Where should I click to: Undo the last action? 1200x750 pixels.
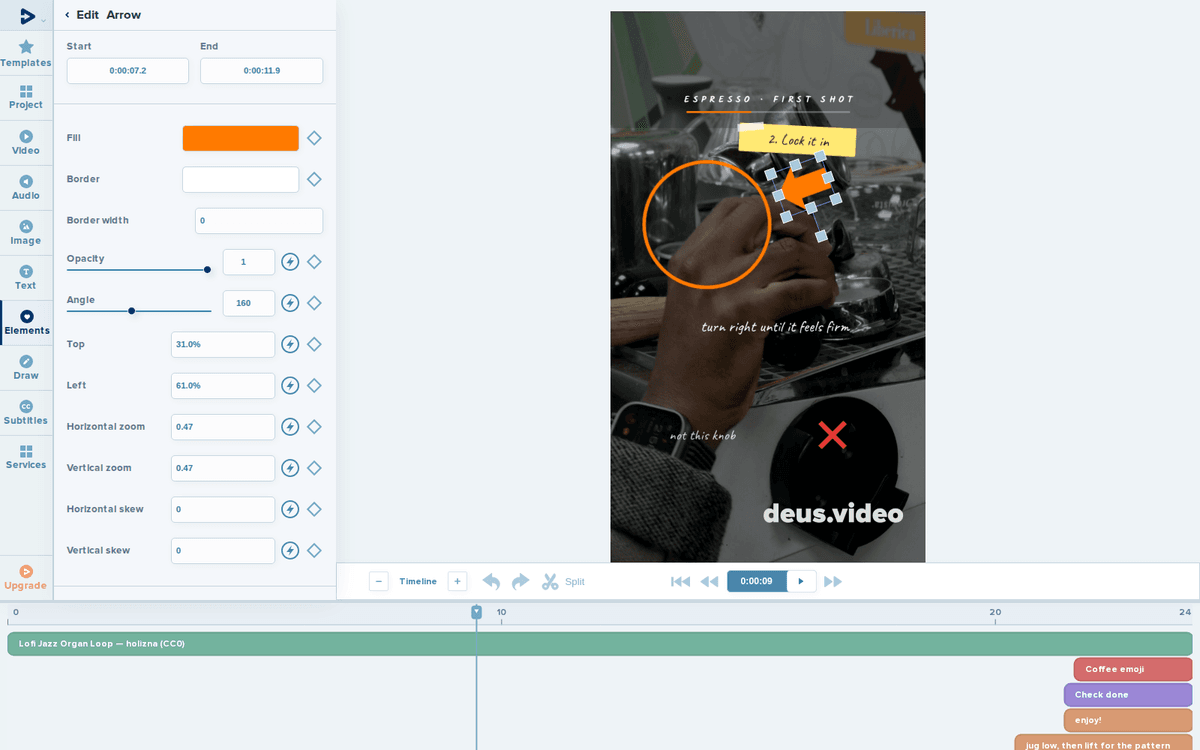[x=491, y=581]
